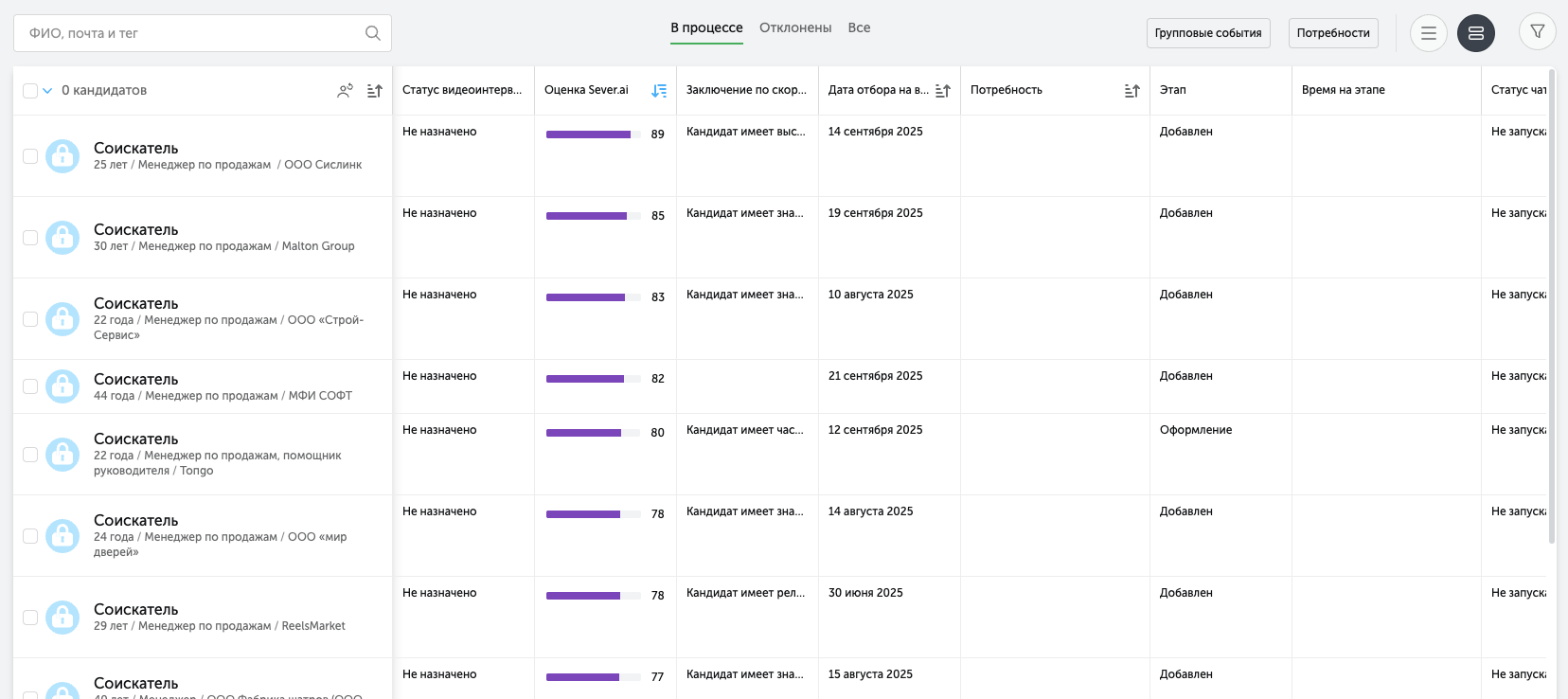Click the Групповые события button
The height and width of the screenshot is (699, 1568).
[x=1207, y=33]
